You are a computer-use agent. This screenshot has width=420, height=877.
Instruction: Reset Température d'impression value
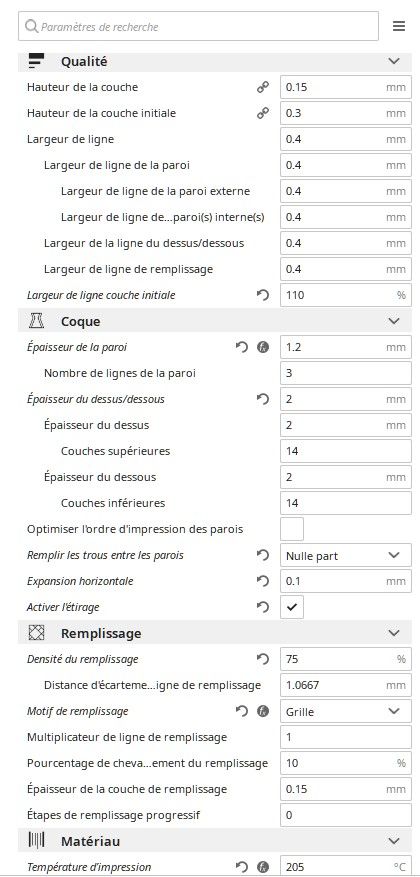pos(242,867)
